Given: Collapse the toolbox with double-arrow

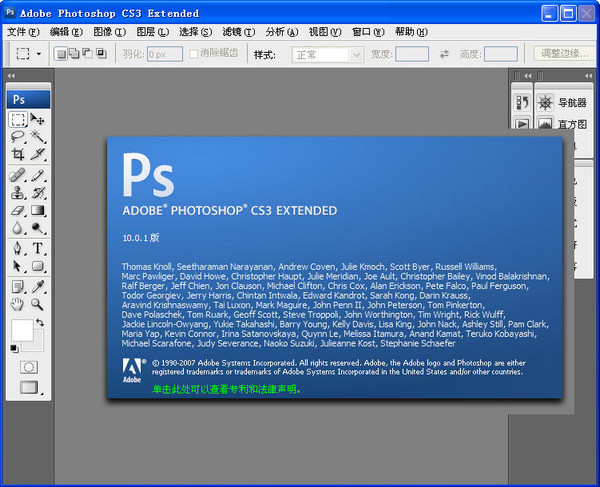Looking at the screenshot, I should (x=12, y=77).
